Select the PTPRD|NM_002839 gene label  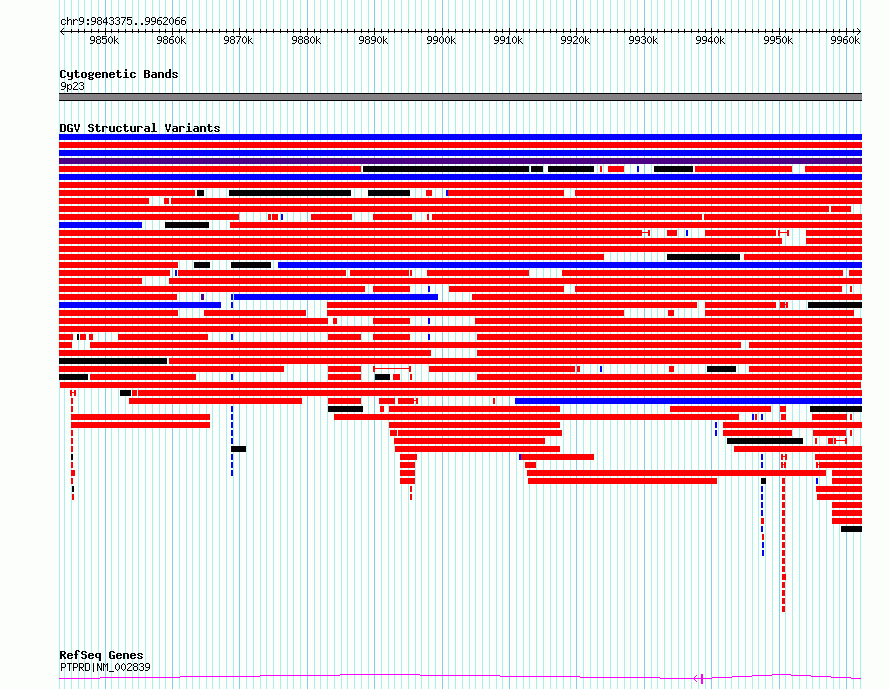(x=105, y=667)
